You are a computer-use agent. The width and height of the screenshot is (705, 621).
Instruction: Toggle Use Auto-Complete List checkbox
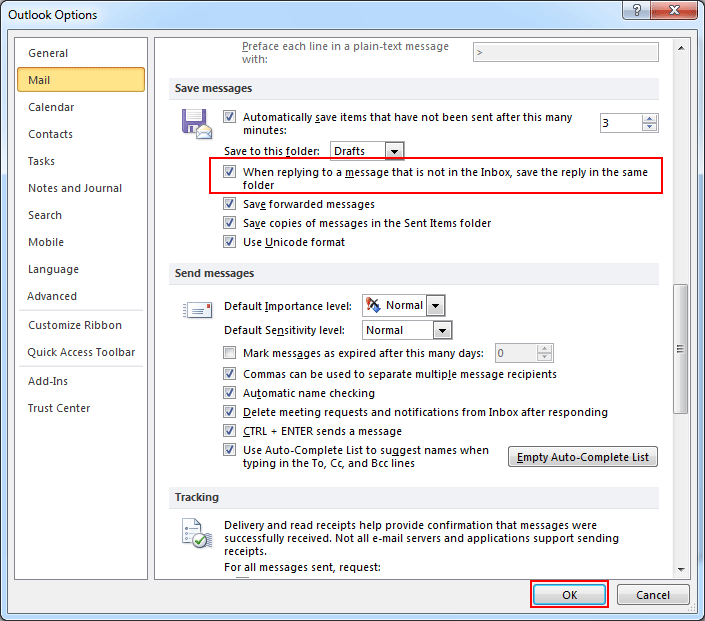point(229,450)
